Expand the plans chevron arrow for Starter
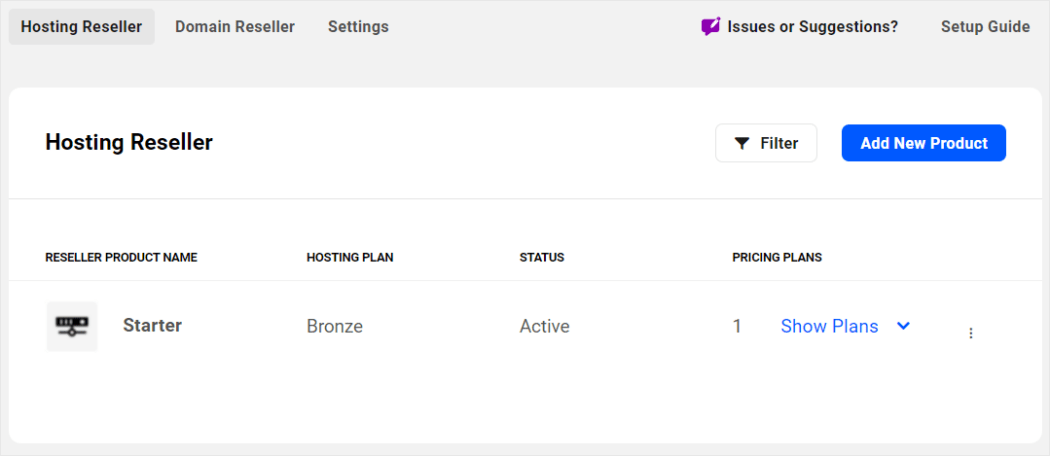The width and height of the screenshot is (1050, 456). [903, 326]
